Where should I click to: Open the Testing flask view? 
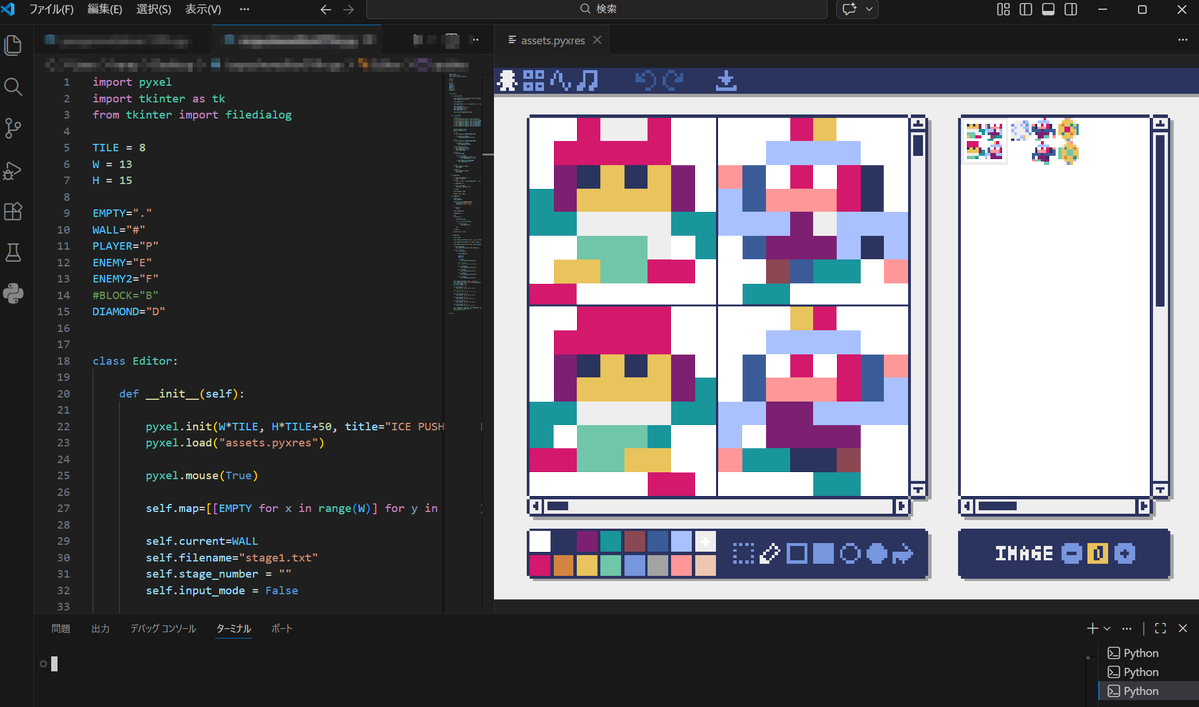click(x=13, y=252)
